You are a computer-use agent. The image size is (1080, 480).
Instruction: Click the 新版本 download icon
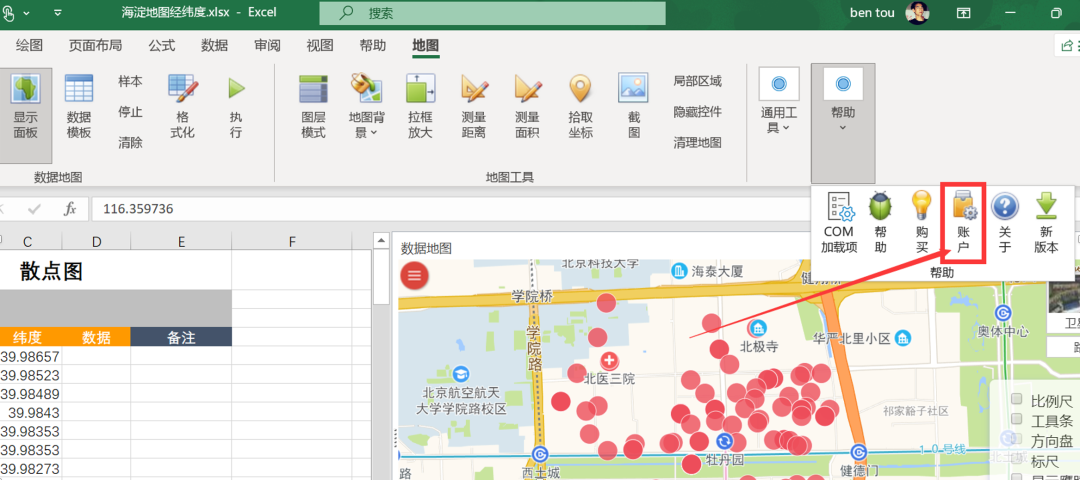click(x=1046, y=206)
